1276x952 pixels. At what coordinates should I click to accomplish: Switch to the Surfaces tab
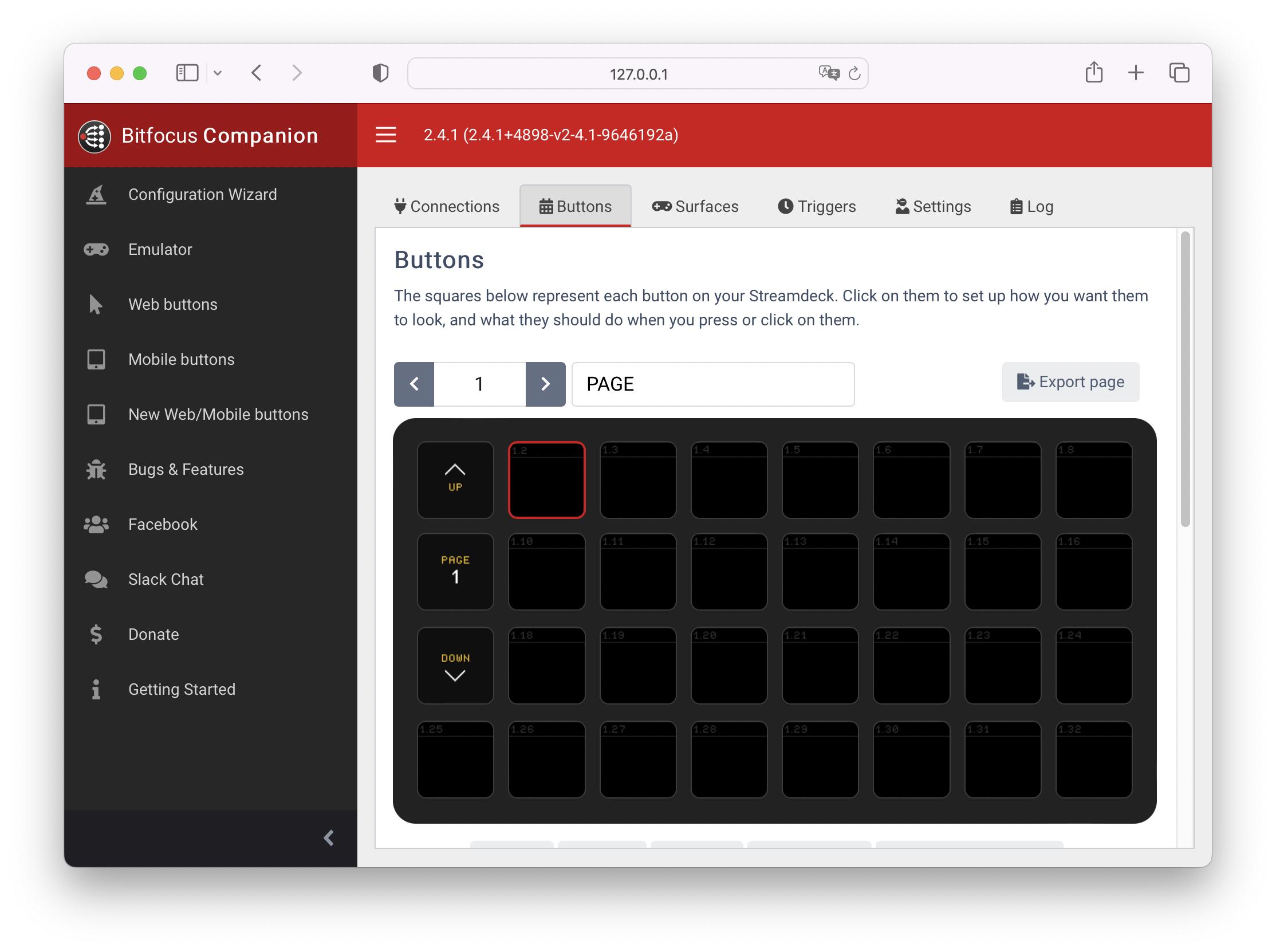pyautogui.click(x=695, y=206)
